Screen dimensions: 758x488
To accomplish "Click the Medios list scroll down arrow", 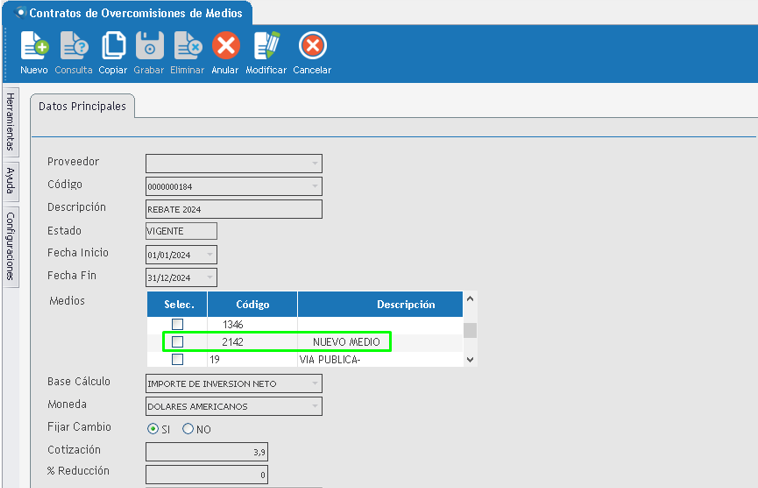I will tap(470, 359).
